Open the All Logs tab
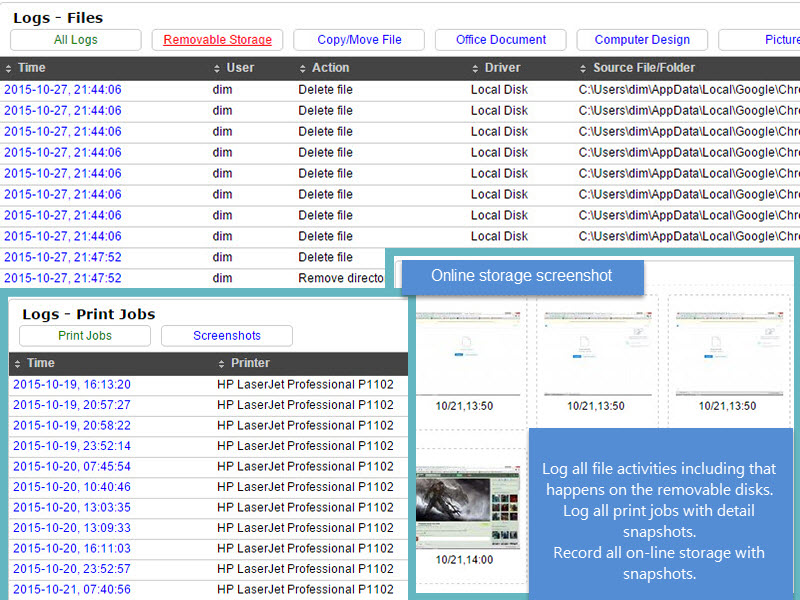 click(x=75, y=40)
